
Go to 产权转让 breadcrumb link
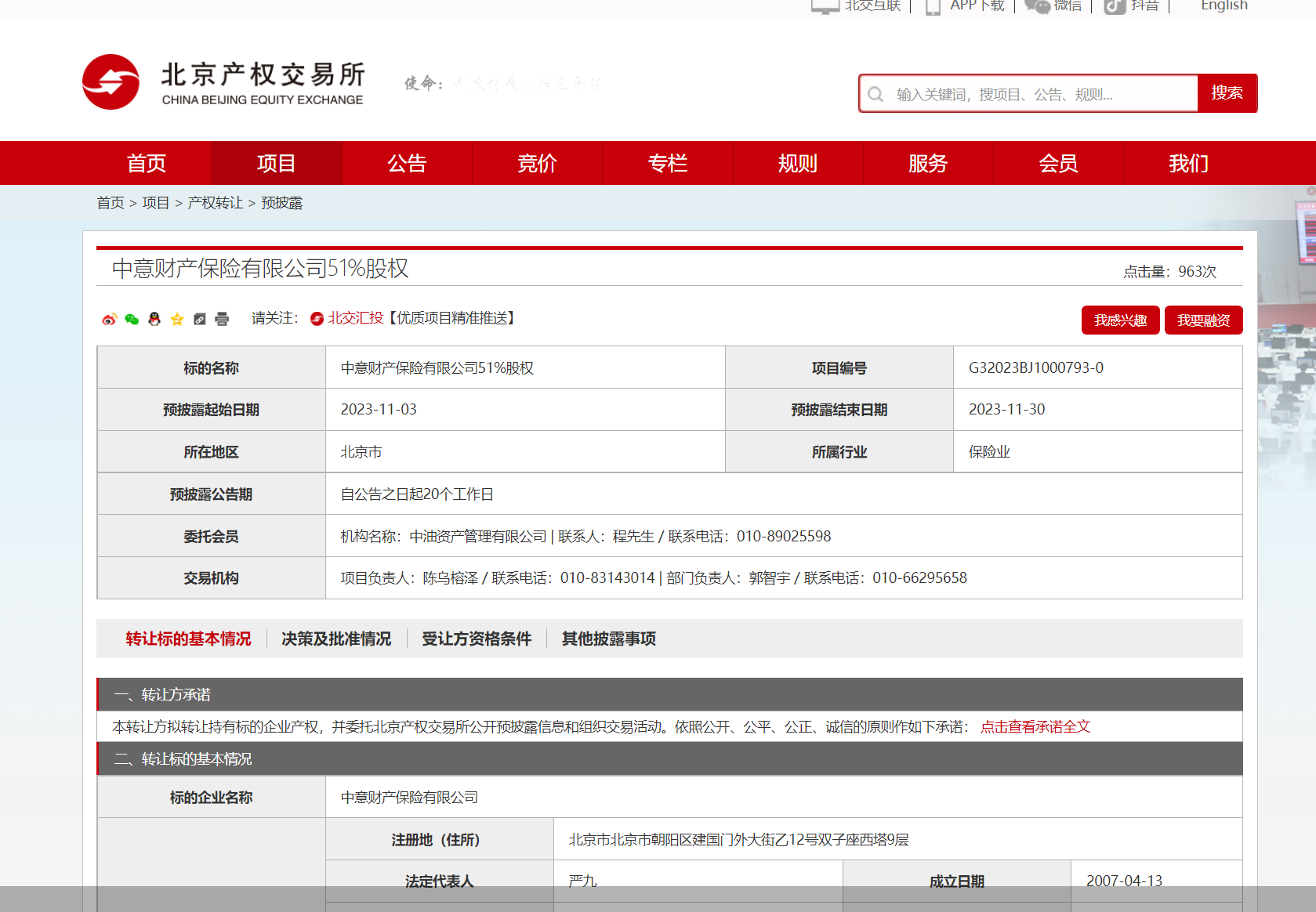pos(213,202)
